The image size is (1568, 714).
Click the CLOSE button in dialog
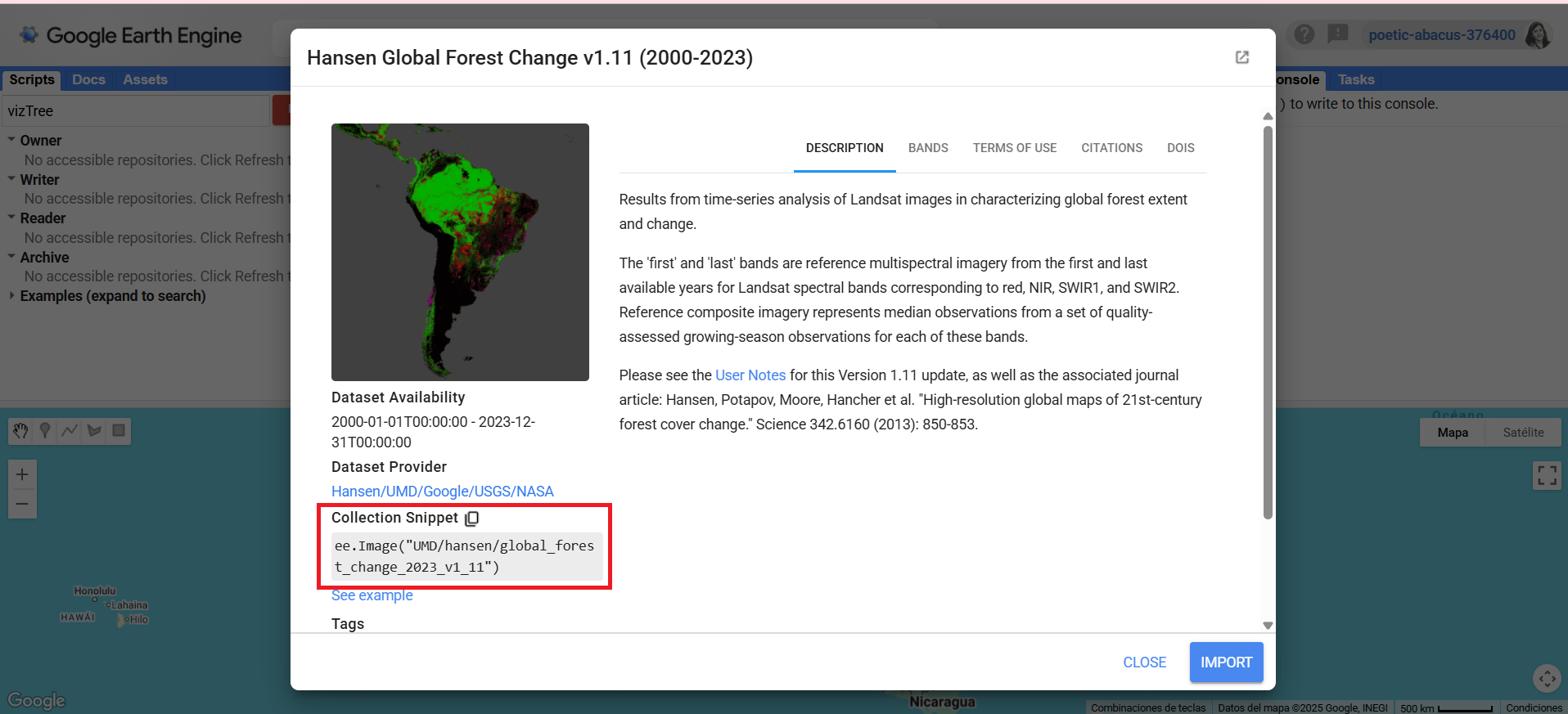click(1144, 662)
